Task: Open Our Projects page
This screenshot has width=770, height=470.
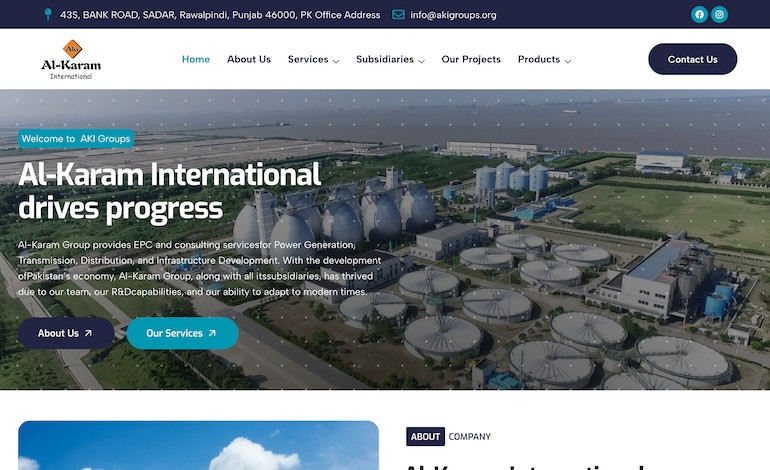Action: pyautogui.click(x=471, y=59)
